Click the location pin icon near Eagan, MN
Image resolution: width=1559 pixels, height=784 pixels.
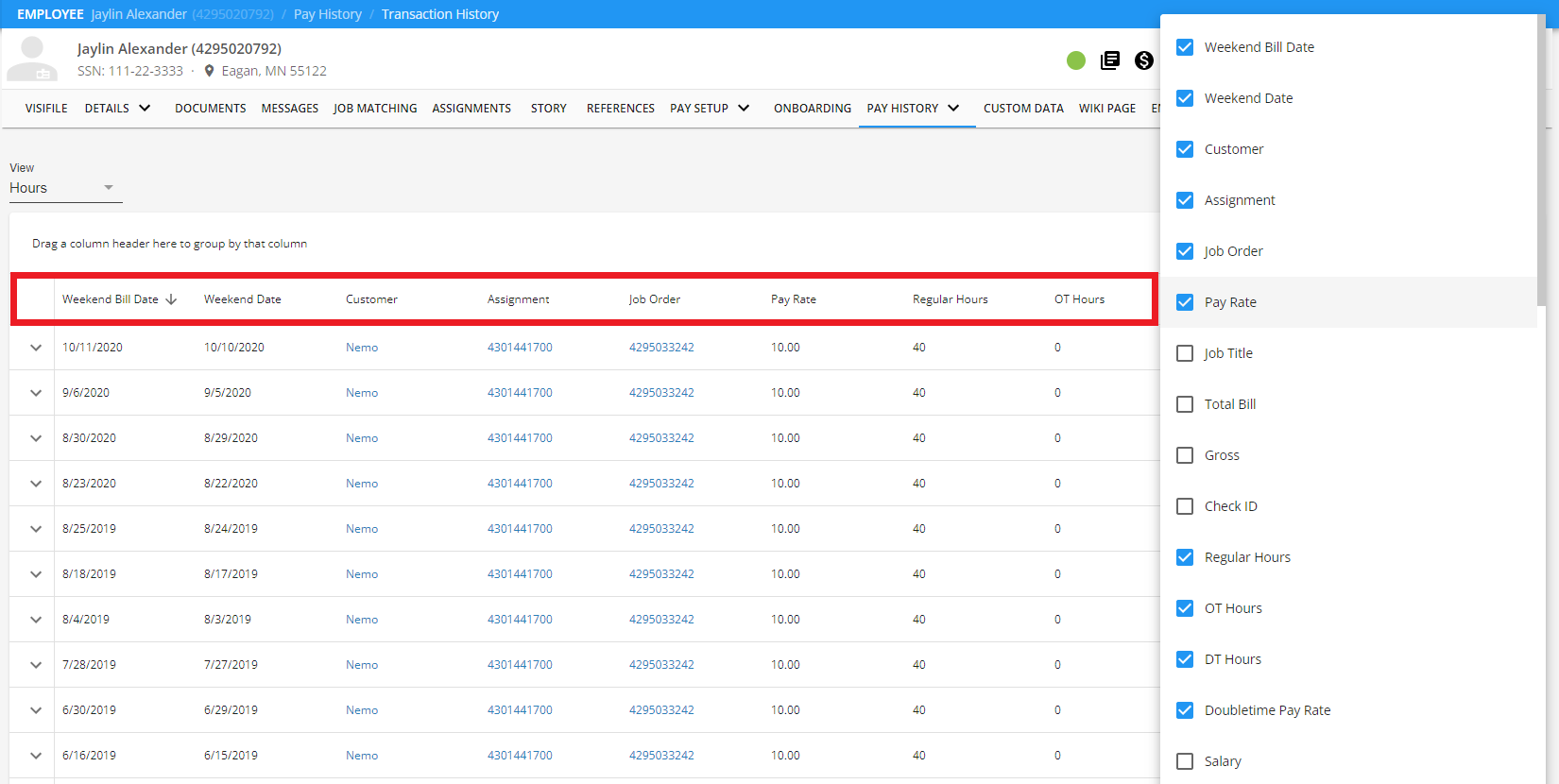(x=209, y=71)
